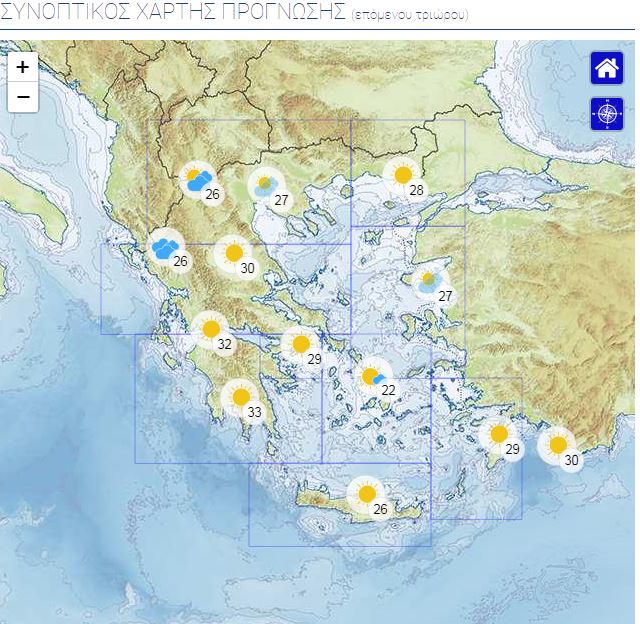Open the sunny forecast showing 26 on Crete
This screenshot has width=640, height=624.
pos(366,494)
